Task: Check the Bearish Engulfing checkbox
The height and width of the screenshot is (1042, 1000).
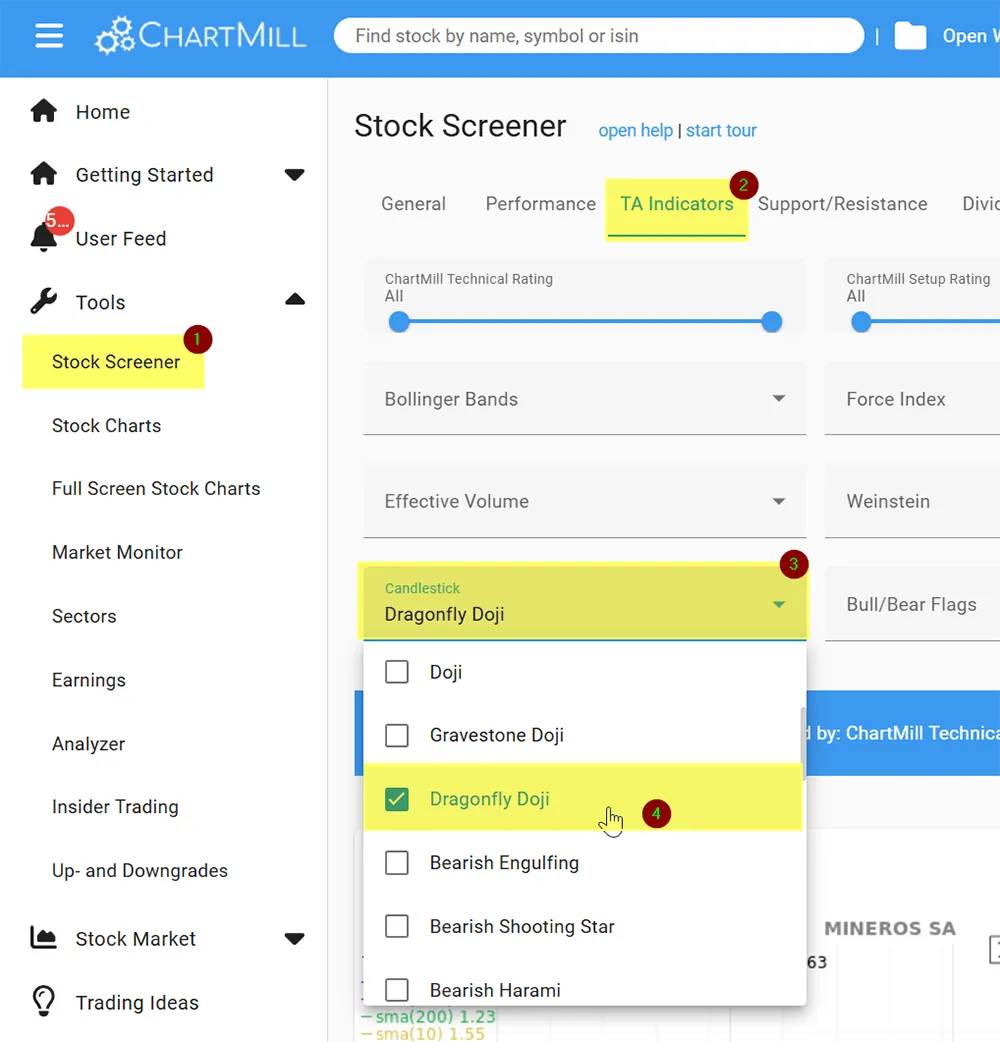Action: [x=397, y=863]
